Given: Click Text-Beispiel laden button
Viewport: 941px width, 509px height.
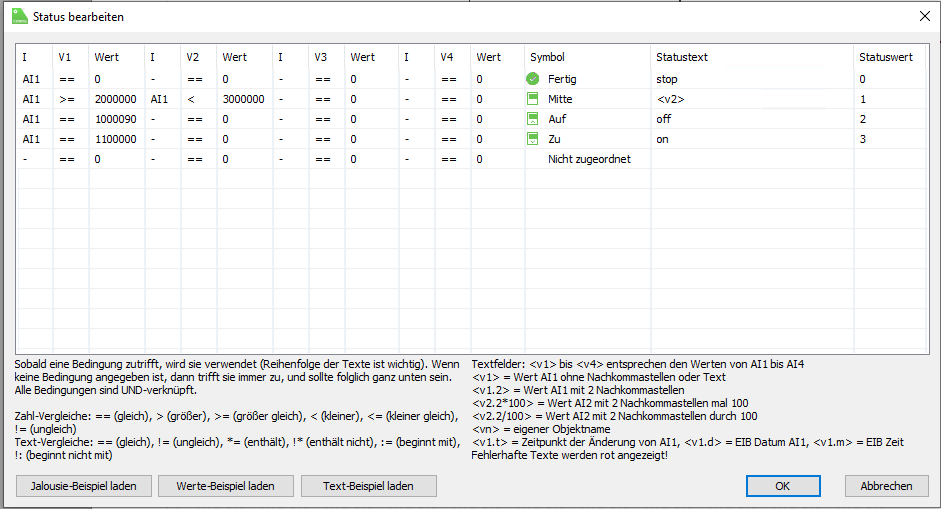Looking at the screenshot, I should [368, 486].
